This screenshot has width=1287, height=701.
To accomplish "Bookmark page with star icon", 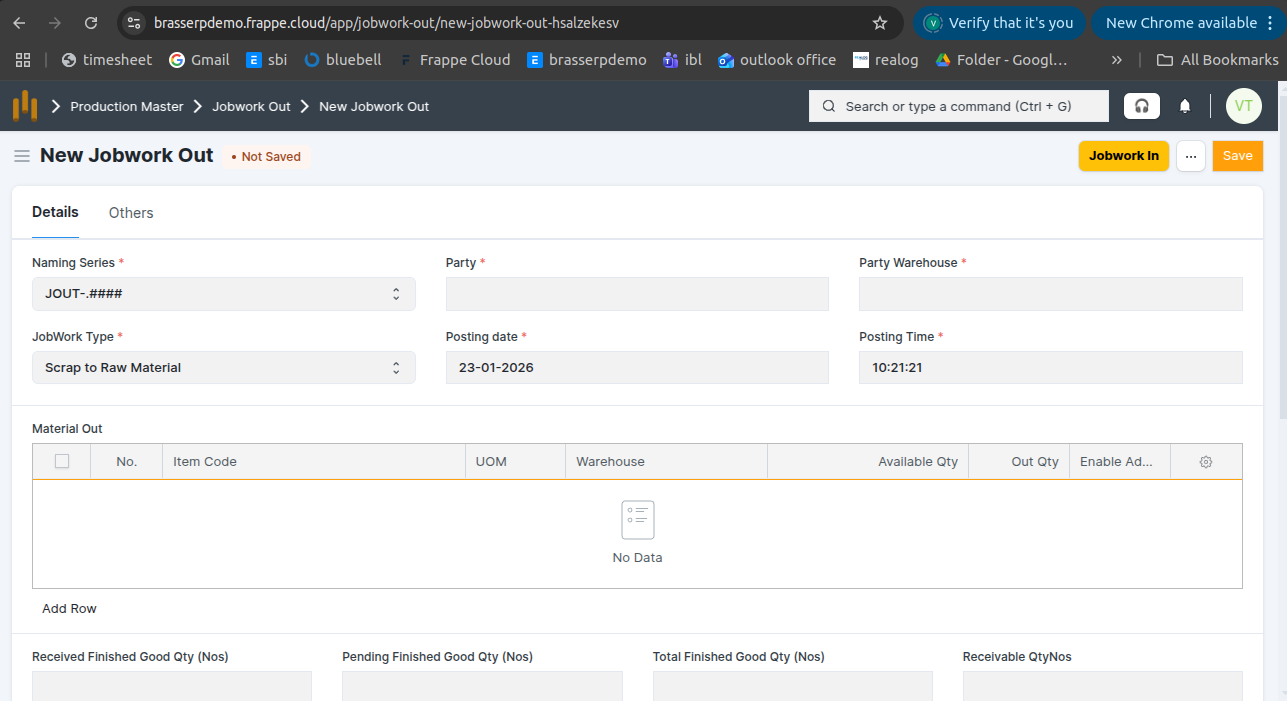I will (880, 23).
